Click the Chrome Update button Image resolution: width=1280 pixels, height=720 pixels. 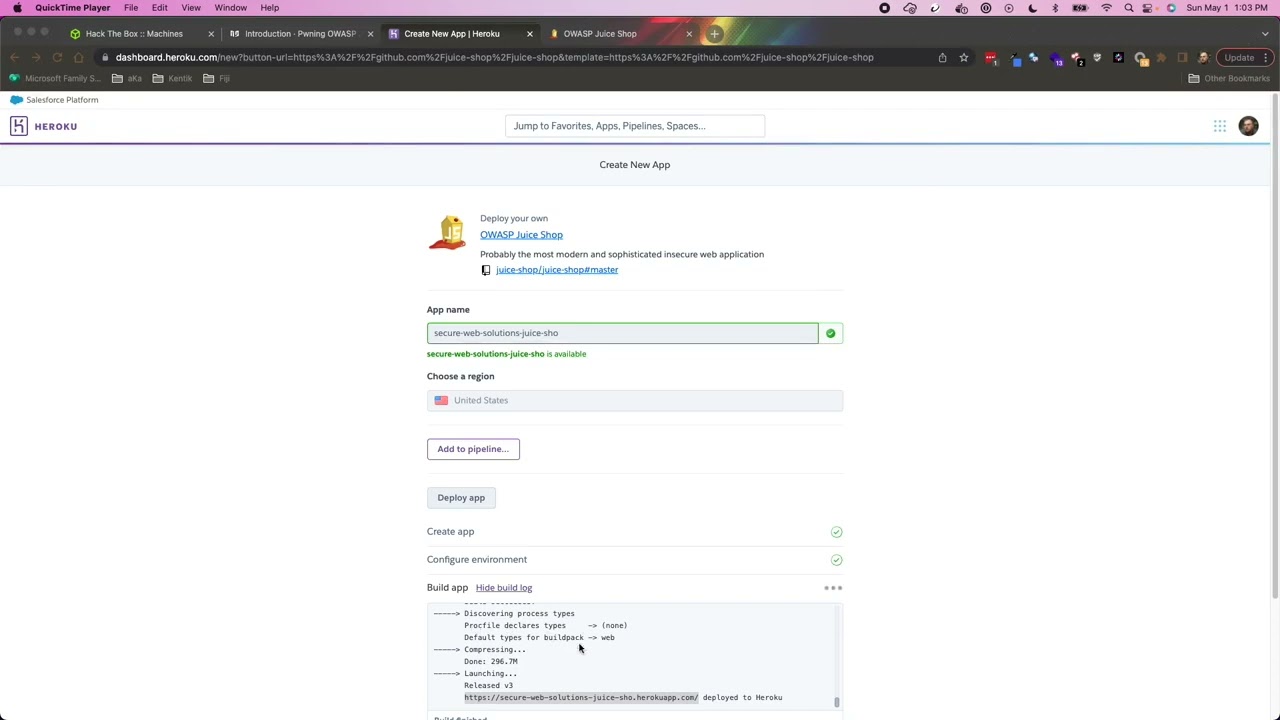pos(1239,58)
